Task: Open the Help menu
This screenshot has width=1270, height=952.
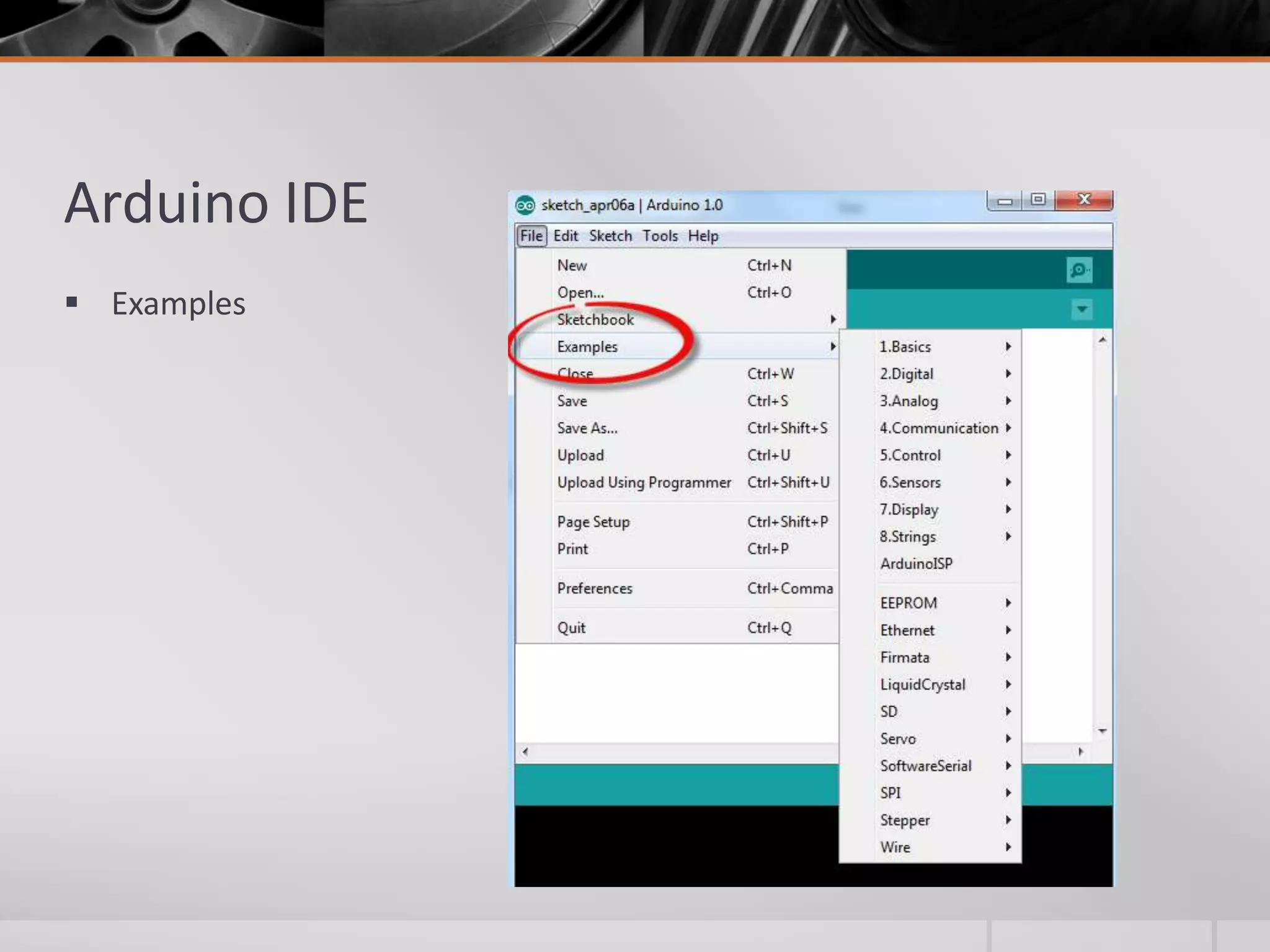Action: (x=703, y=236)
